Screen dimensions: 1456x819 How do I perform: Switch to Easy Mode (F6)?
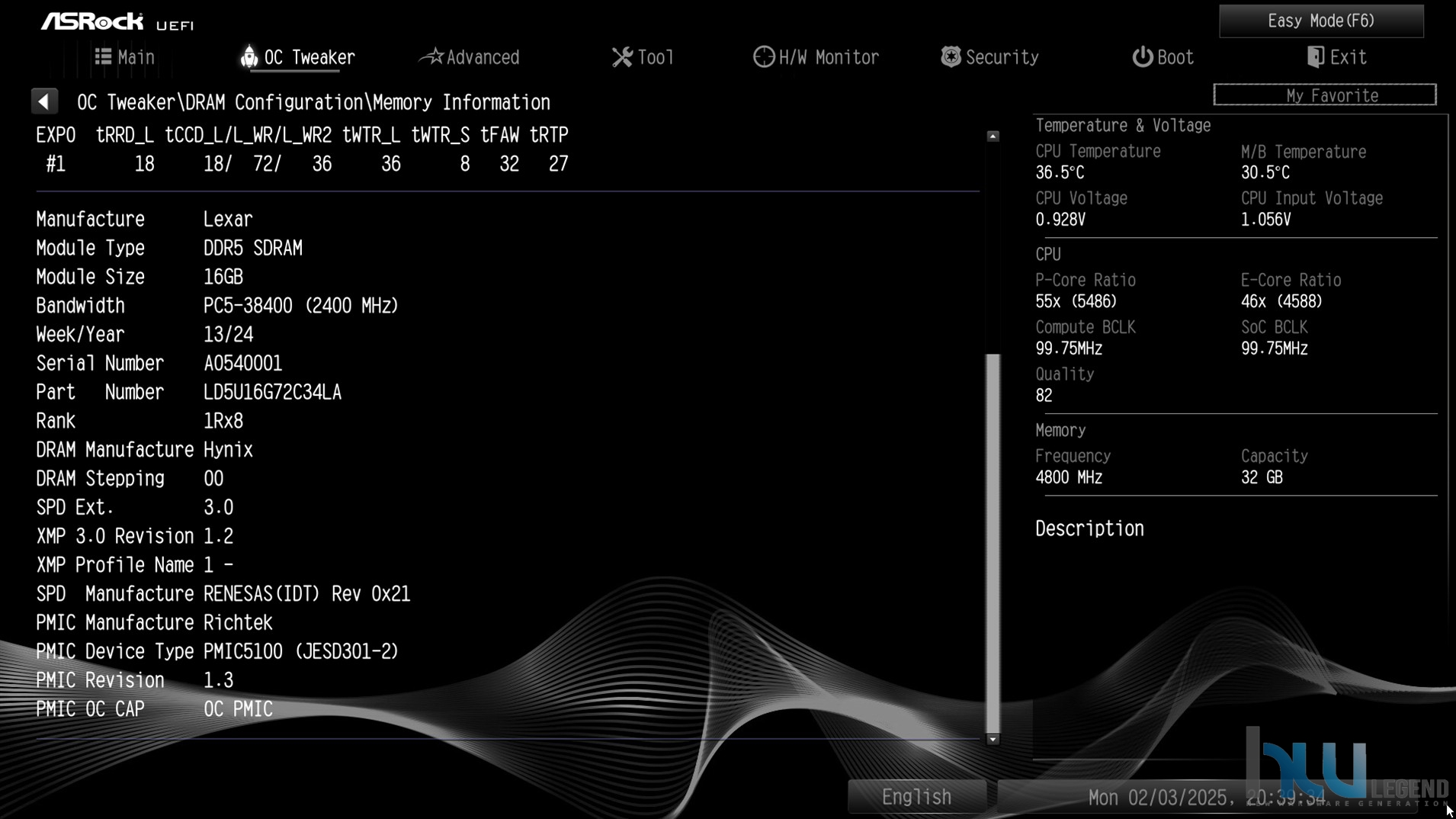[x=1321, y=21]
